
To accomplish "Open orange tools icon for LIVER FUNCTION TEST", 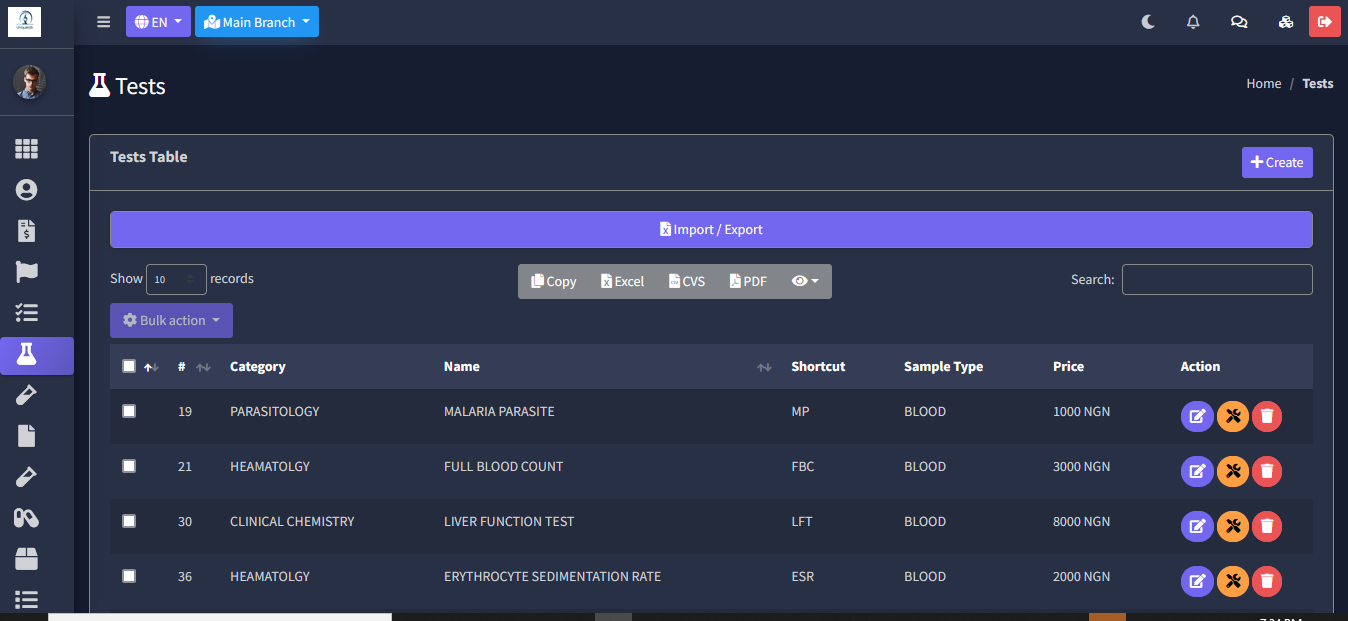I will 1232,527.
